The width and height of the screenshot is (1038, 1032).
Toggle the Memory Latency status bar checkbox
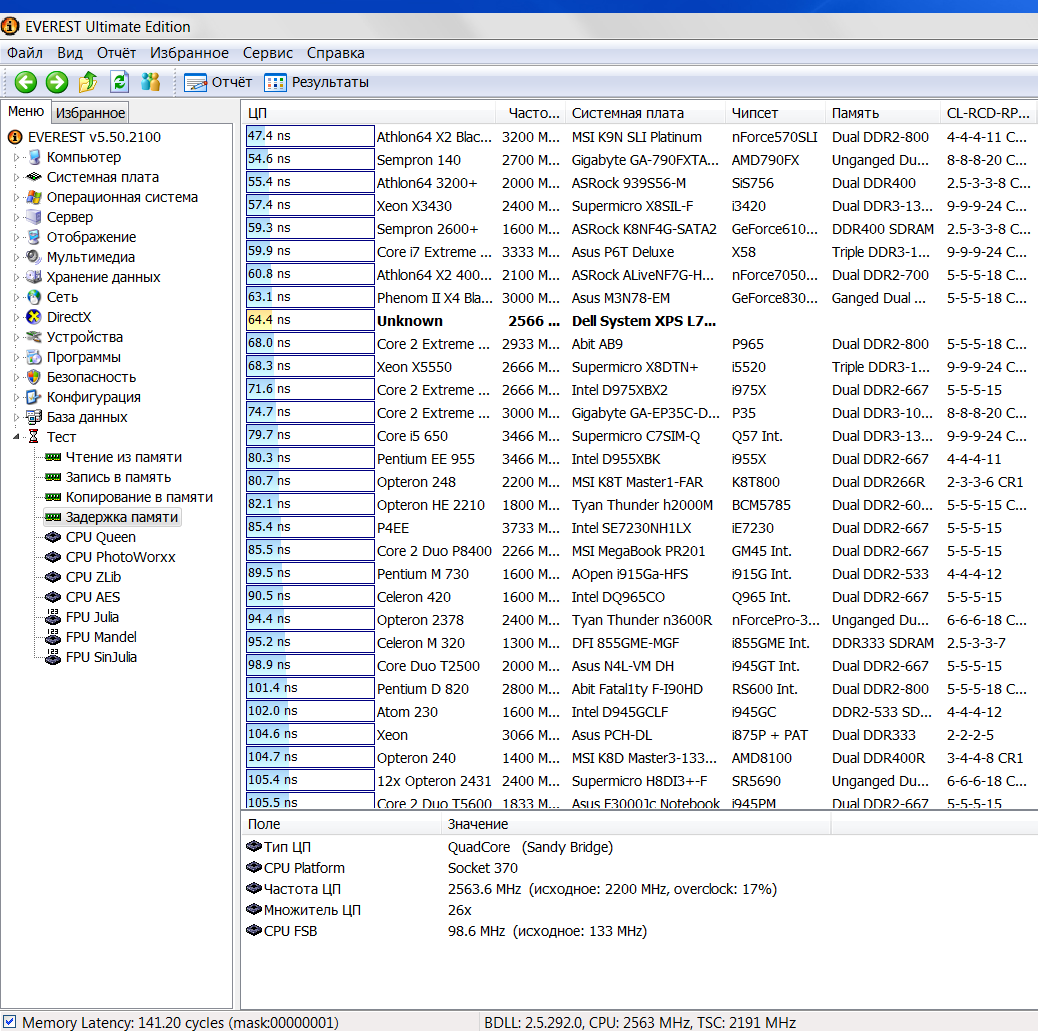(10, 1021)
